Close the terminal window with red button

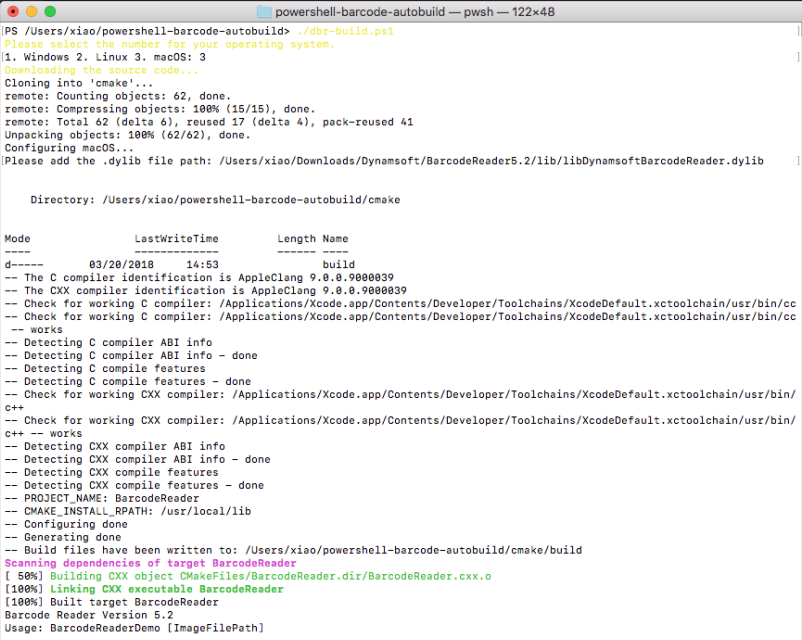[13, 11]
